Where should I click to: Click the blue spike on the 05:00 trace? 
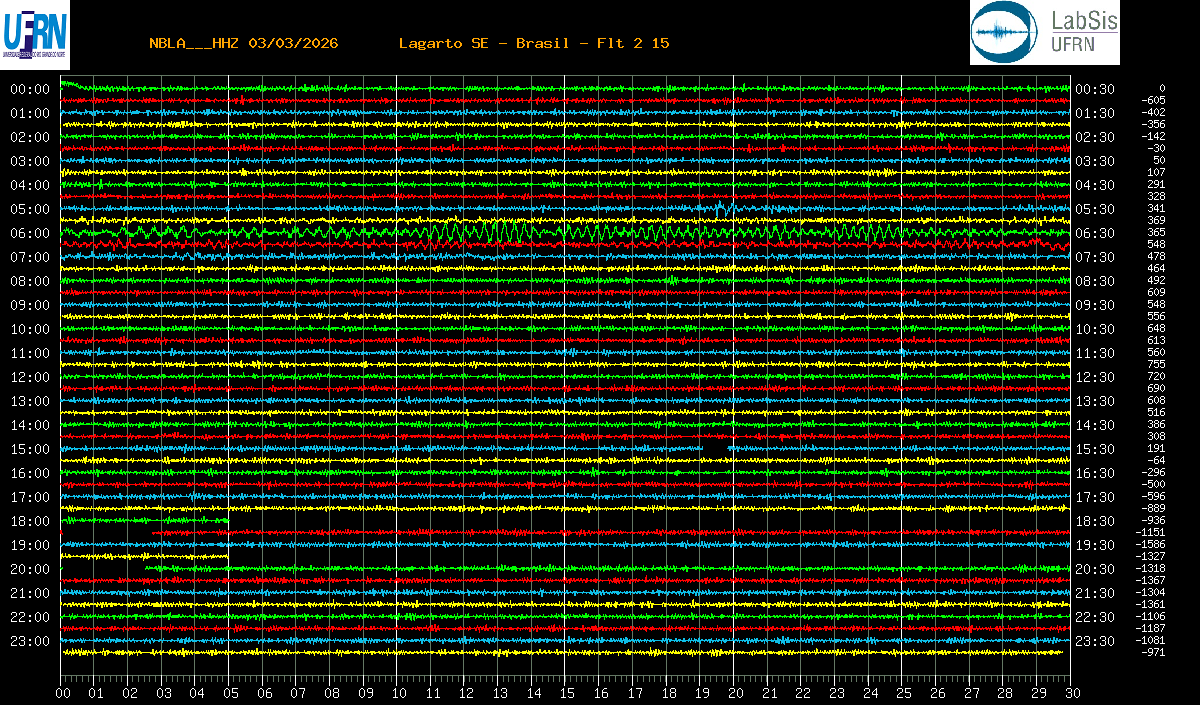pos(721,207)
